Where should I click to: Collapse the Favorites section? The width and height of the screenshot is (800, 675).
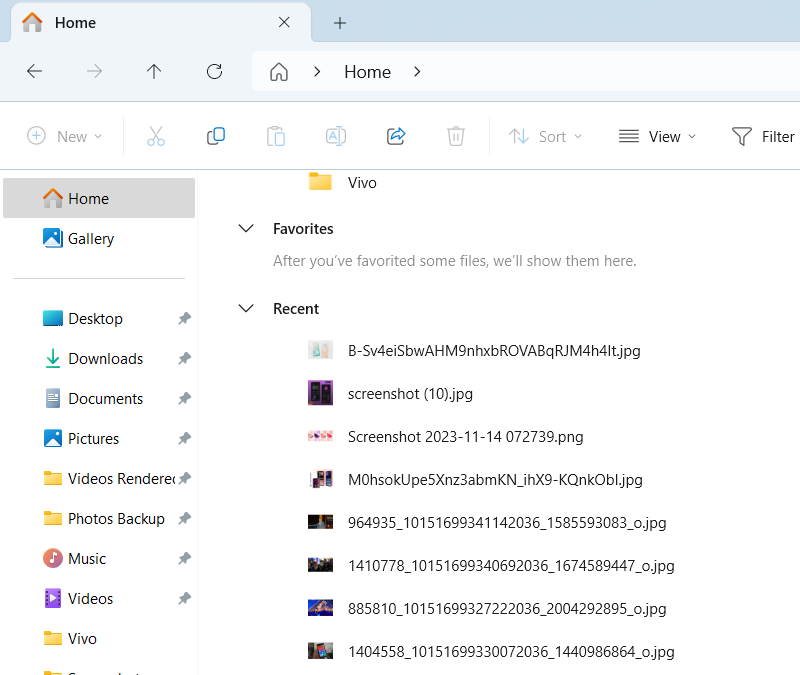pos(246,229)
